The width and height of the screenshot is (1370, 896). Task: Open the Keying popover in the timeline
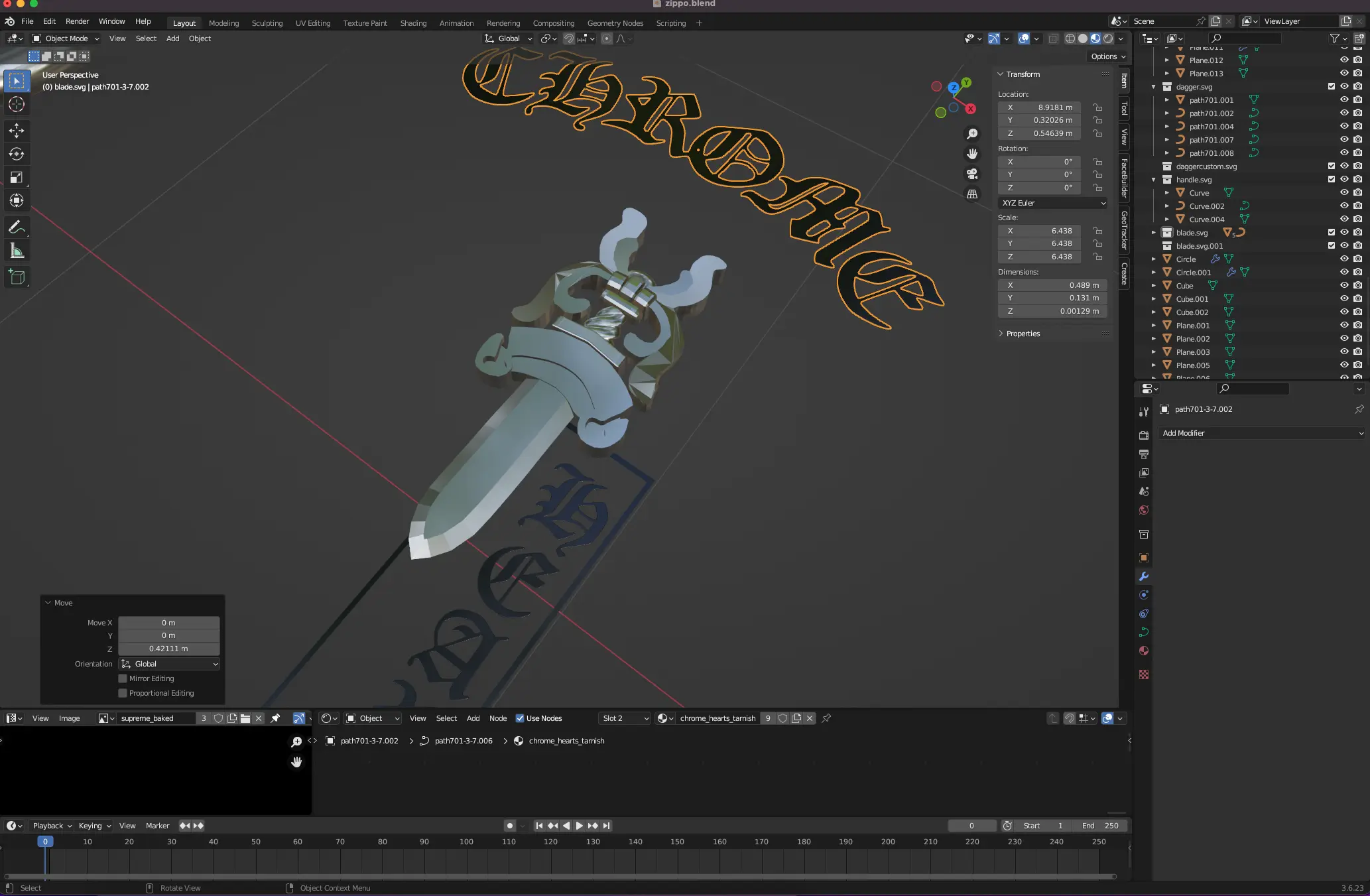tap(94, 826)
